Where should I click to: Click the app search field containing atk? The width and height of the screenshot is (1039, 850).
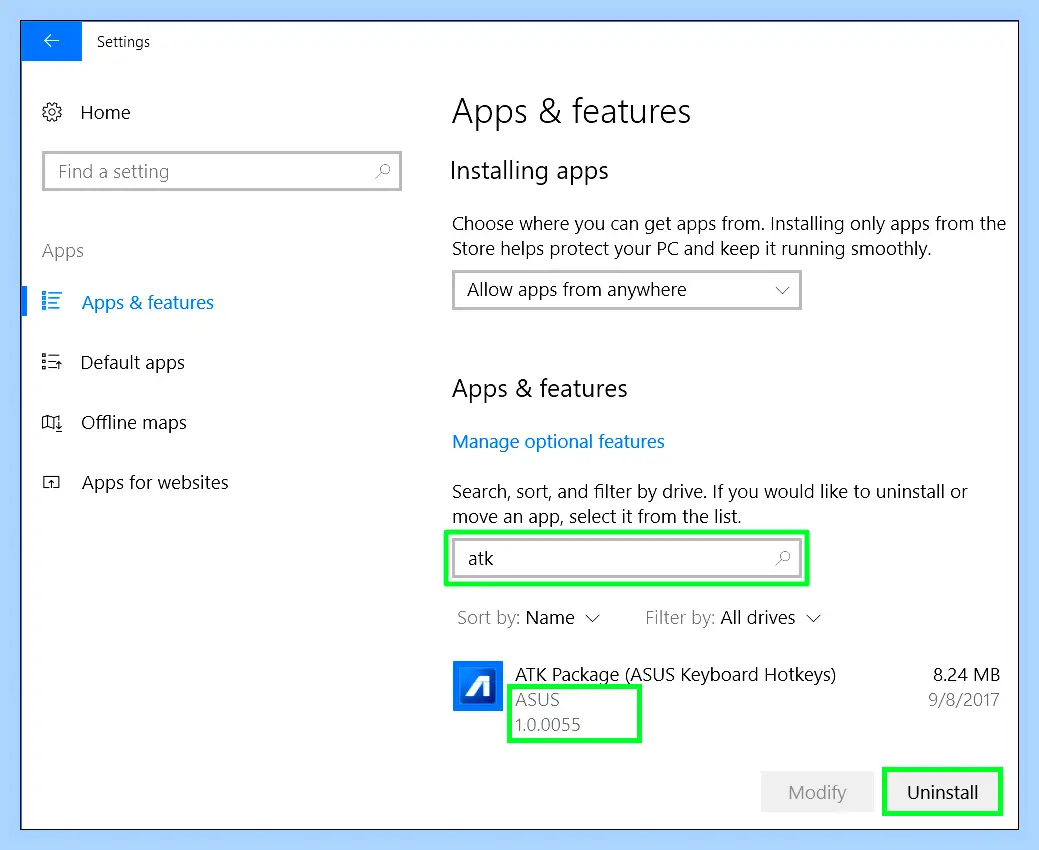pos(627,558)
